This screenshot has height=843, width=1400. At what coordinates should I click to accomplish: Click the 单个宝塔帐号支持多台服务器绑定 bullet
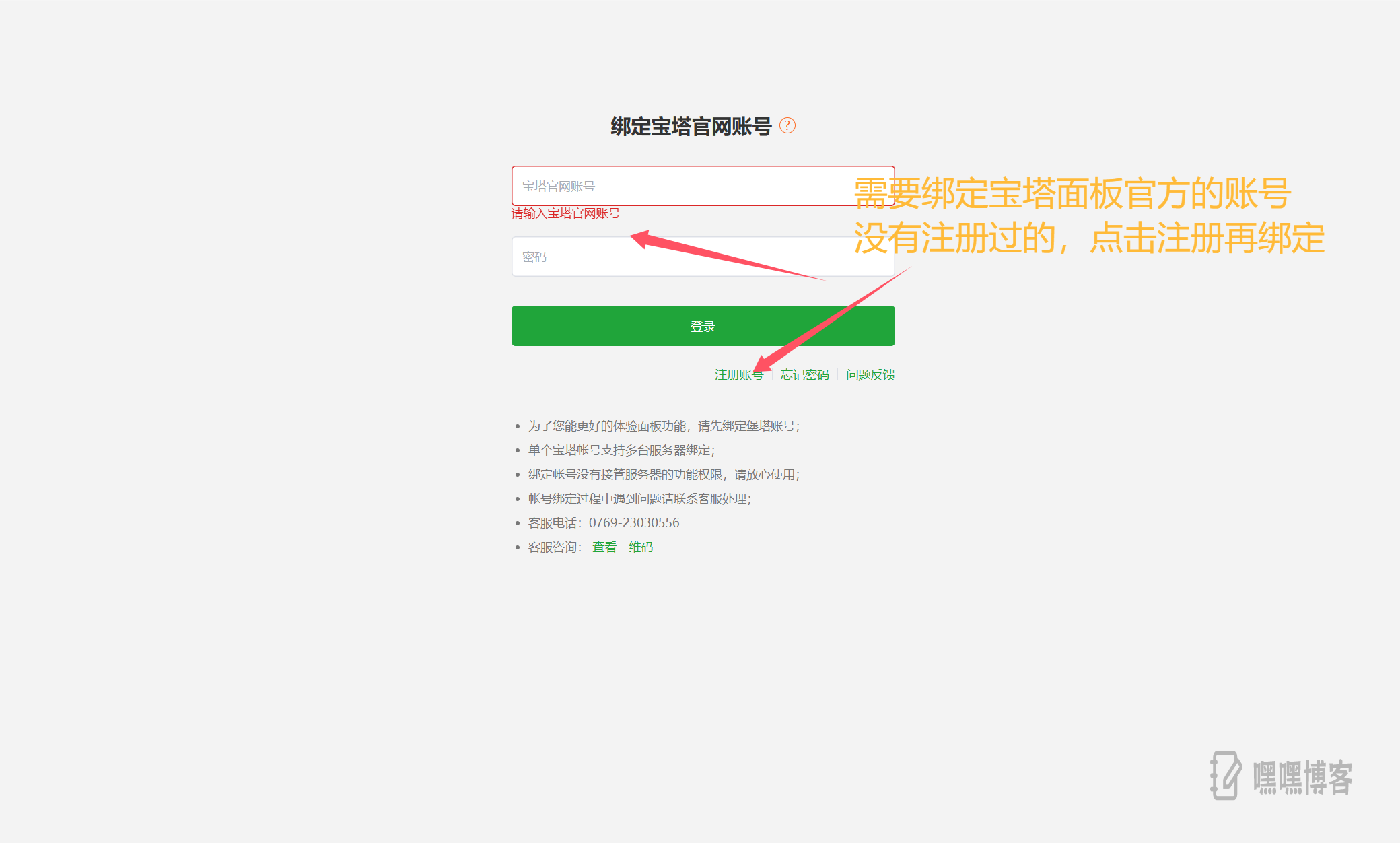click(621, 450)
